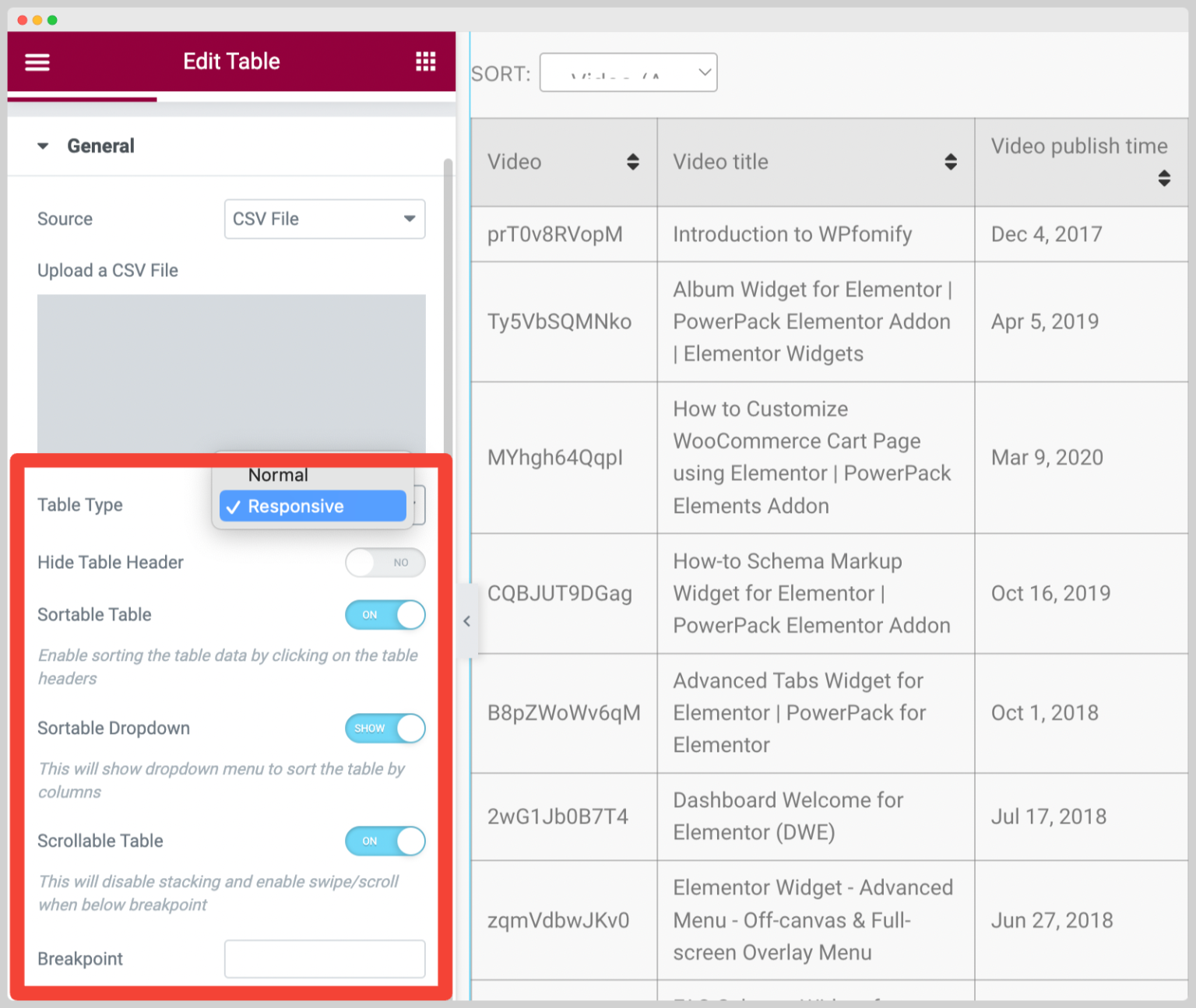Image resolution: width=1196 pixels, height=1008 pixels.
Task: Select Normal from the Table Type menu
Action: click(278, 475)
